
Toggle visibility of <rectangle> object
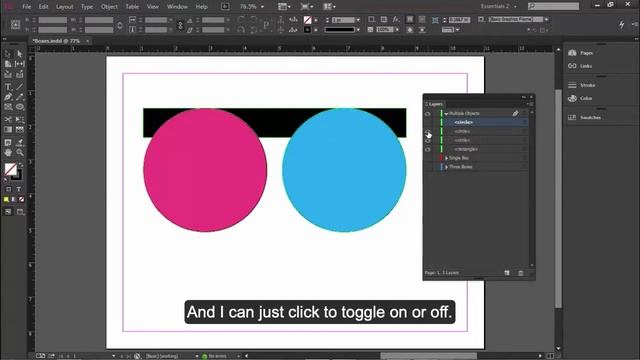click(x=428, y=149)
